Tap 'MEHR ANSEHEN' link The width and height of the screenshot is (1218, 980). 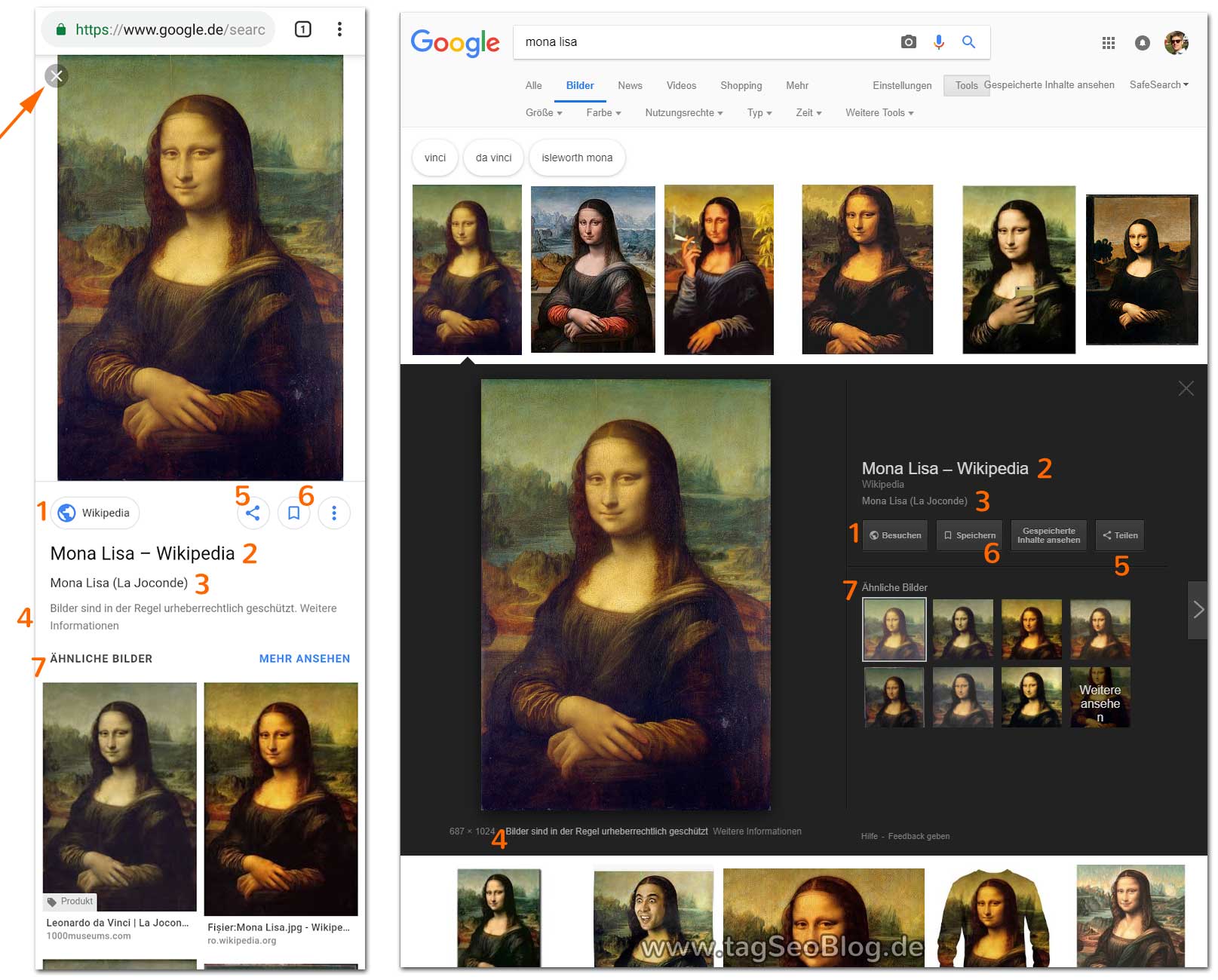[x=305, y=658]
